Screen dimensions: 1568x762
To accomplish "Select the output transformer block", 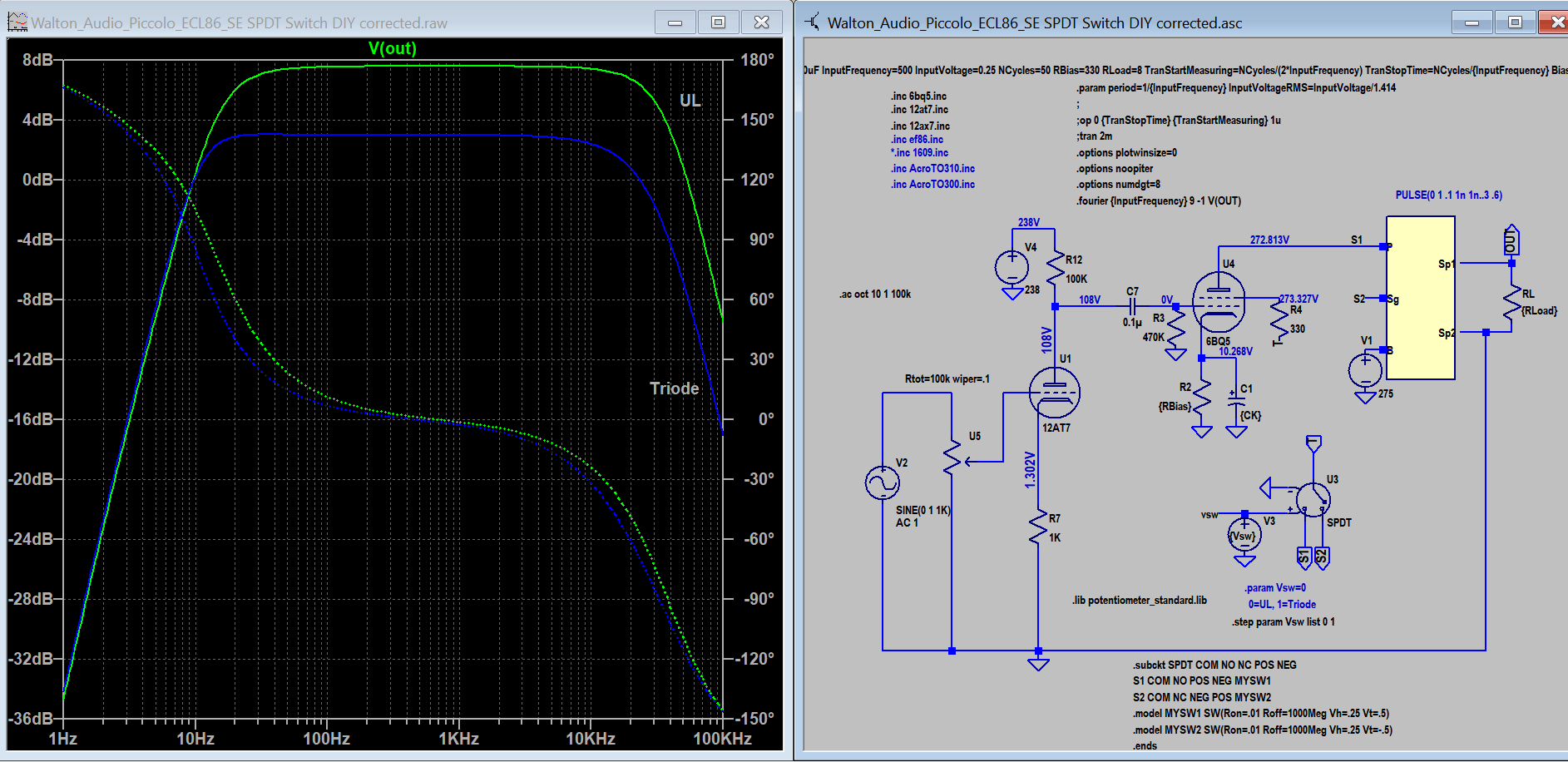I will pos(1421,298).
